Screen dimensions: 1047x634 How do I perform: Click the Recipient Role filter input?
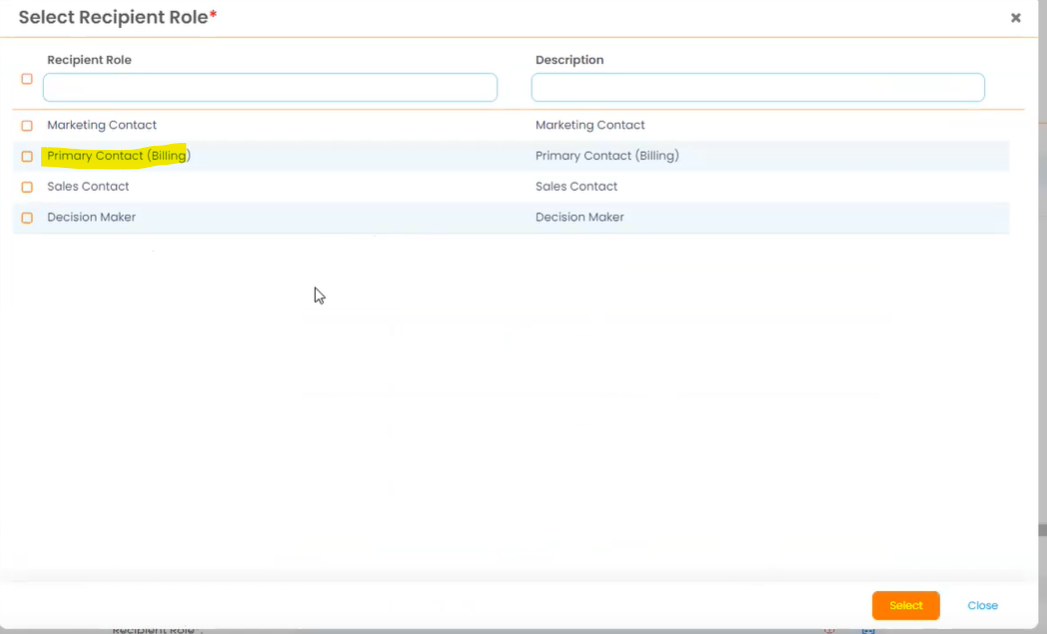[x=270, y=88]
